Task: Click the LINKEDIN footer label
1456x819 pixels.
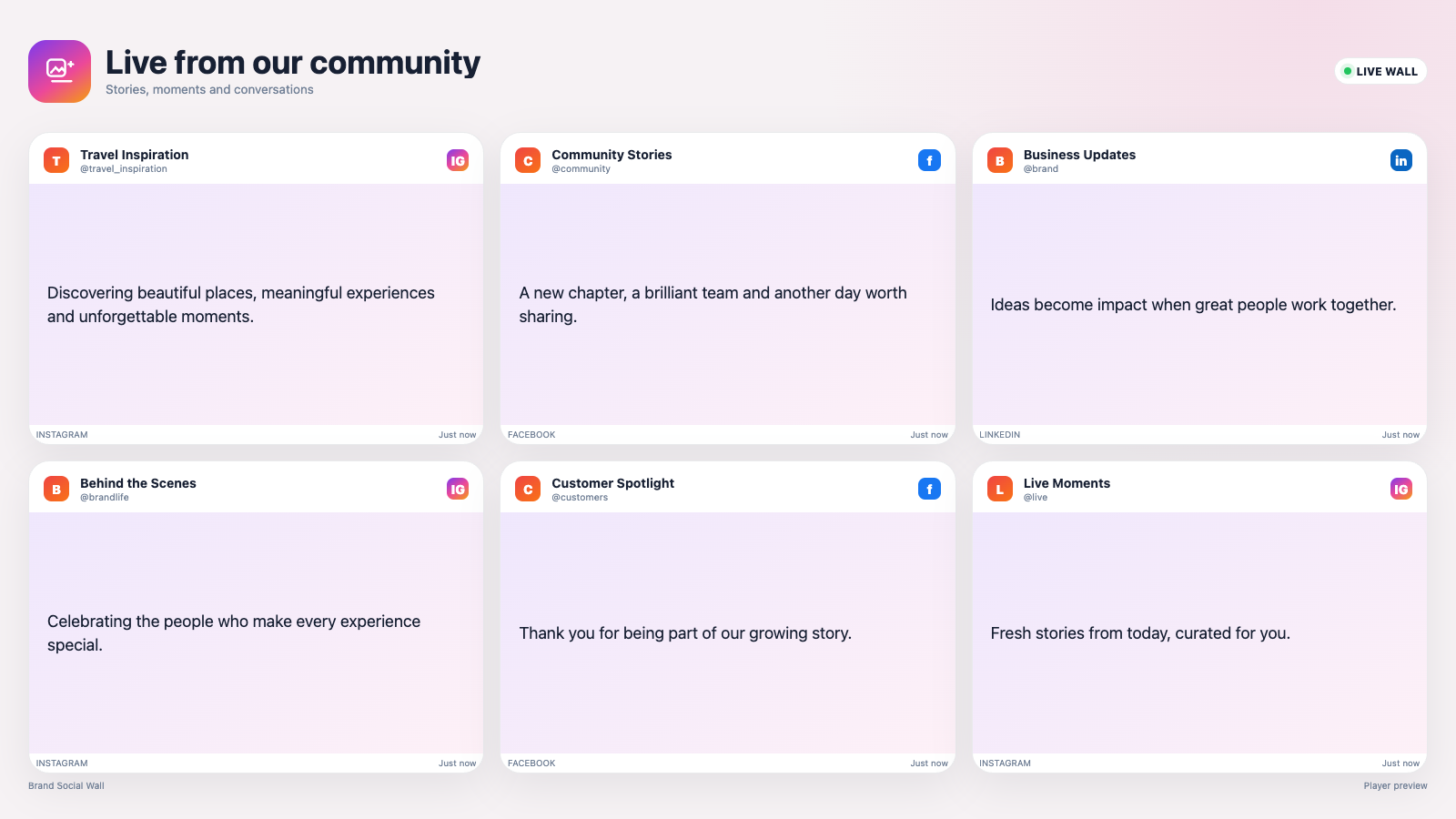Action: pos(999,435)
